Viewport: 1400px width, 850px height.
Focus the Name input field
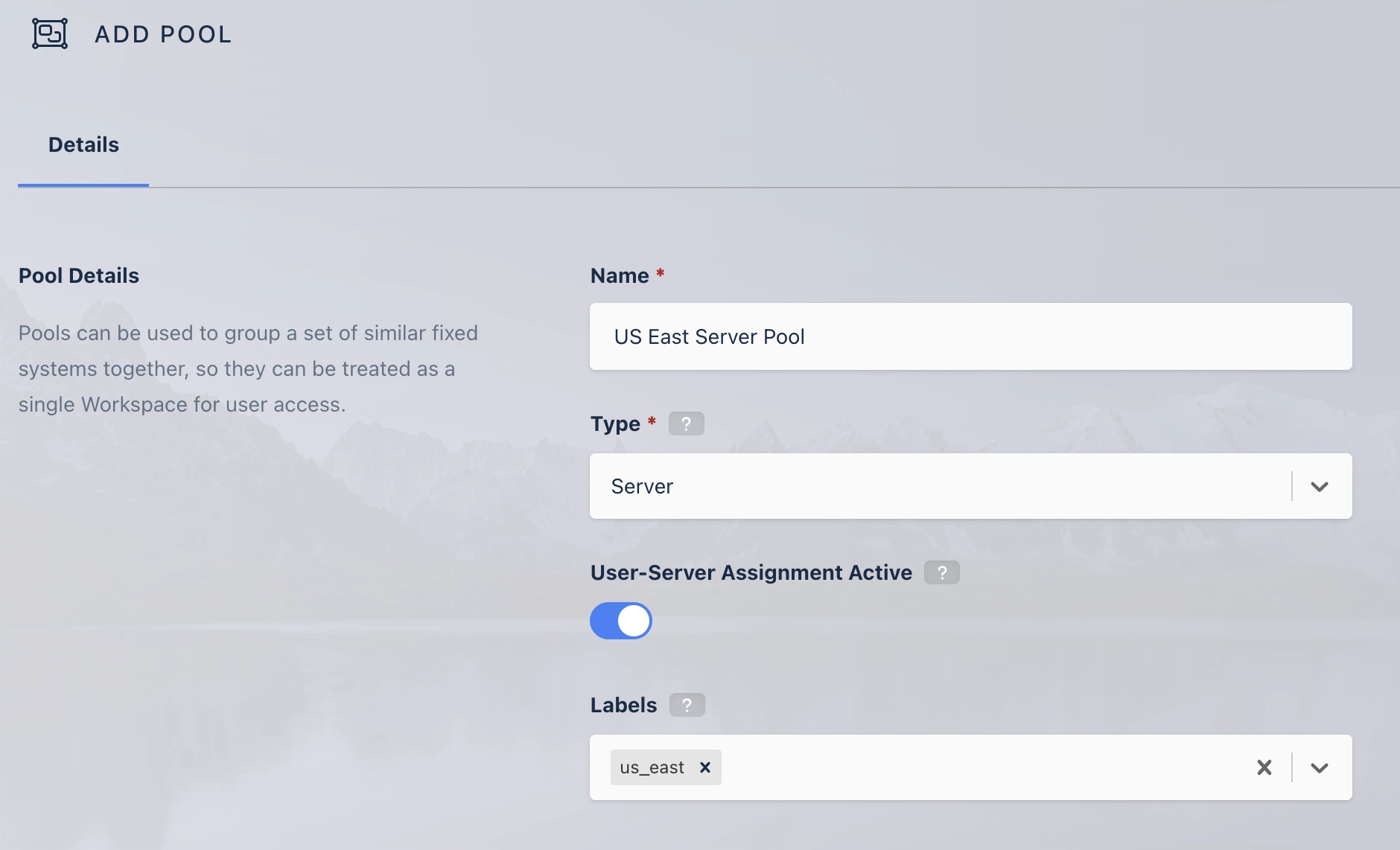click(970, 336)
